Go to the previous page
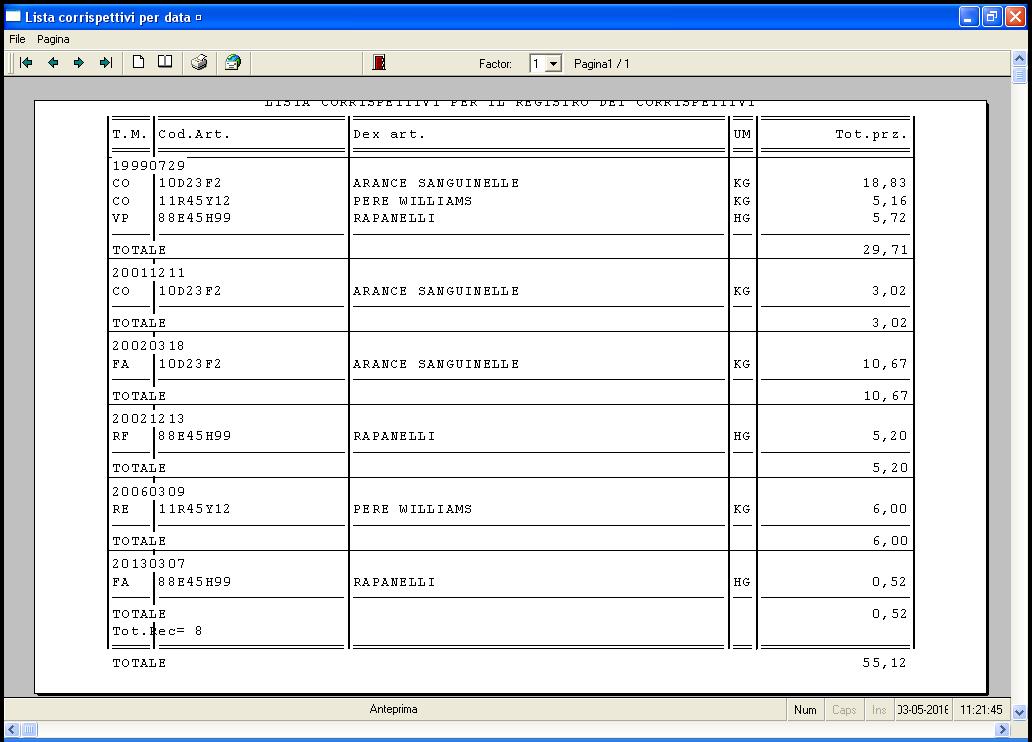This screenshot has height=742, width=1032. (53, 63)
